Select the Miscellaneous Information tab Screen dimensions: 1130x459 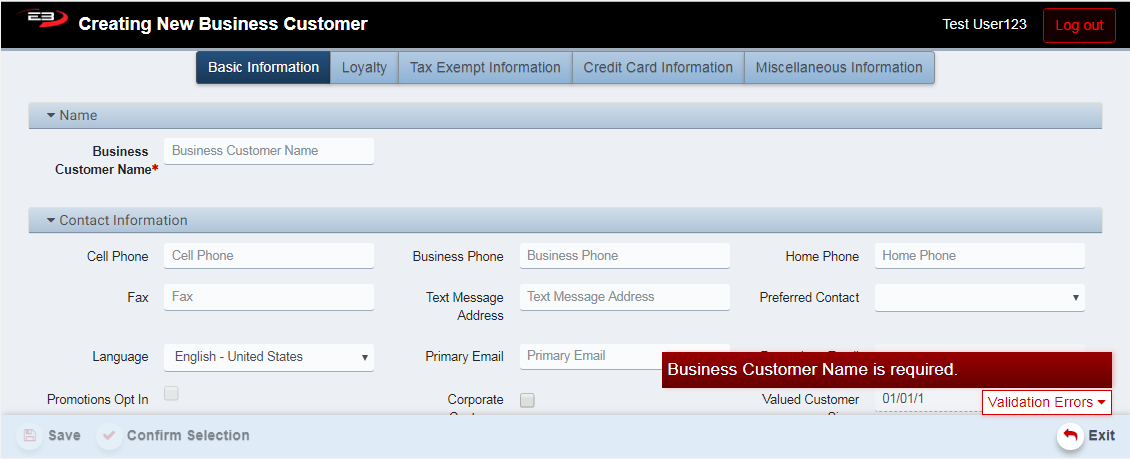click(839, 68)
